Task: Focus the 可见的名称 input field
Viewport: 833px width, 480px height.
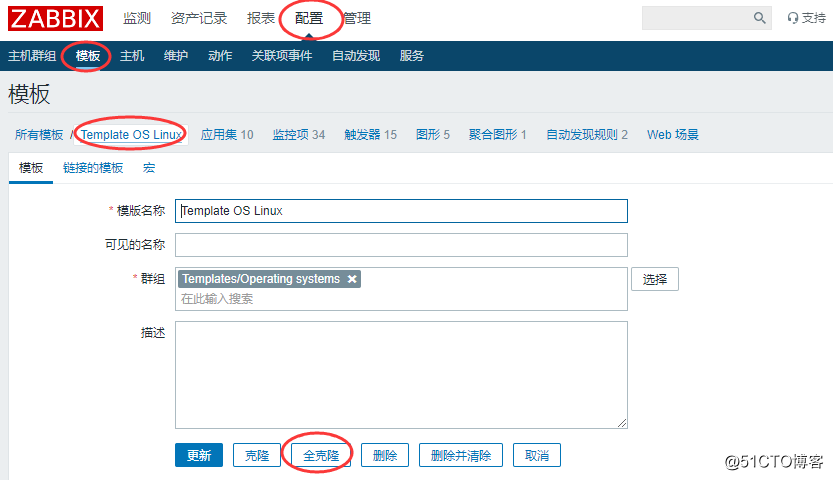Action: click(401, 245)
